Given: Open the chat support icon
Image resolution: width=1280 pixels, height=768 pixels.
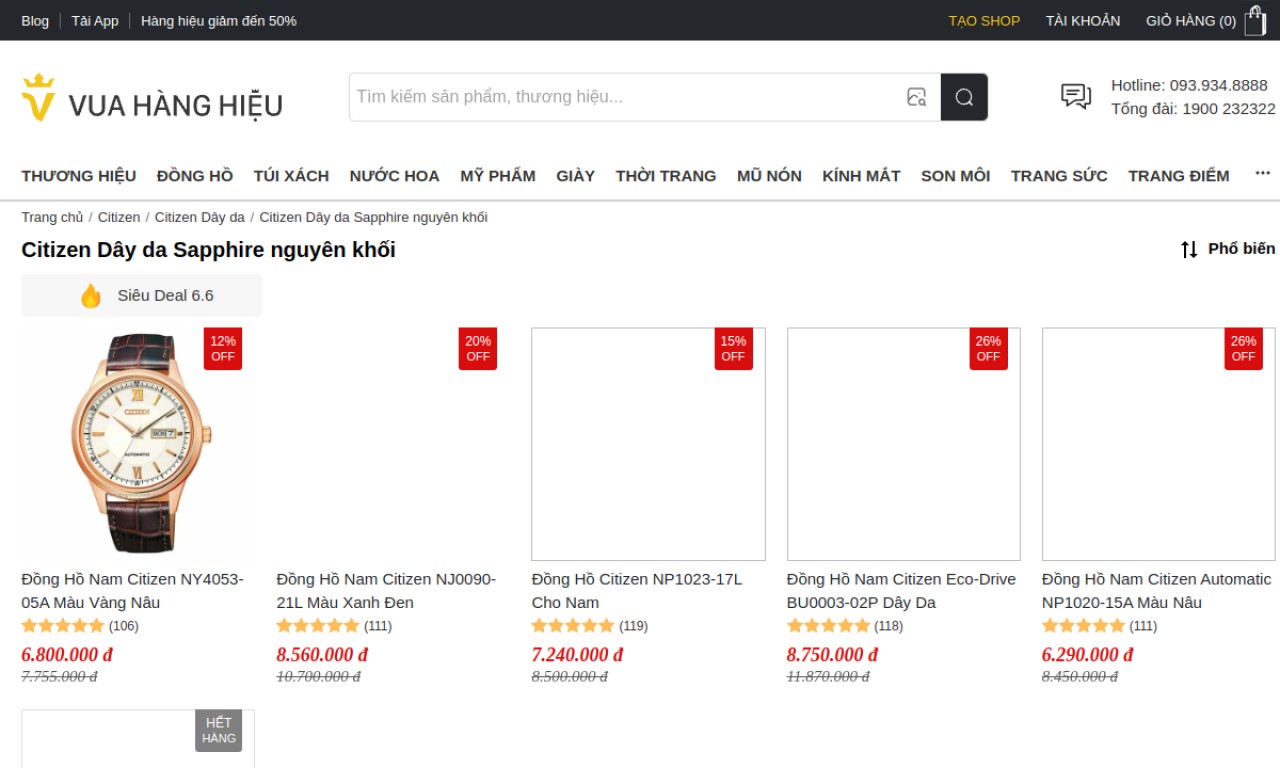Looking at the screenshot, I should [1076, 96].
